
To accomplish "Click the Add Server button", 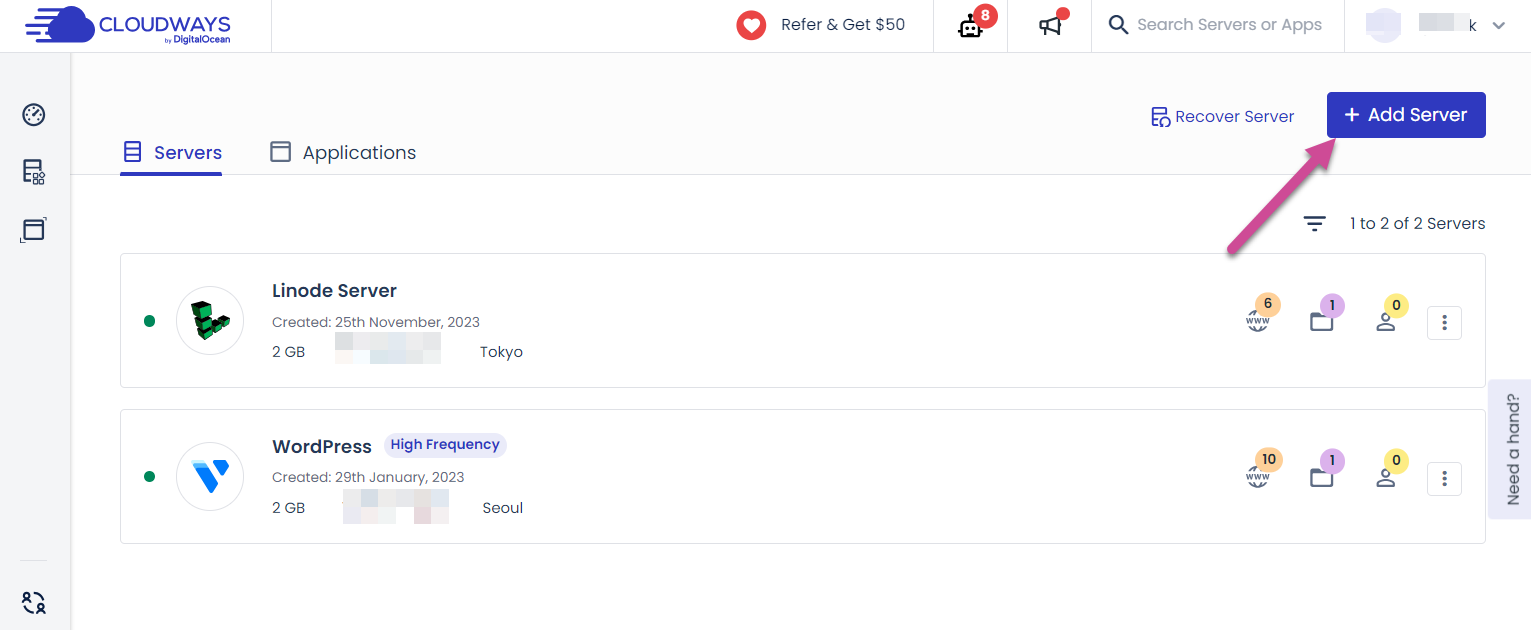I will click(x=1406, y=115).
